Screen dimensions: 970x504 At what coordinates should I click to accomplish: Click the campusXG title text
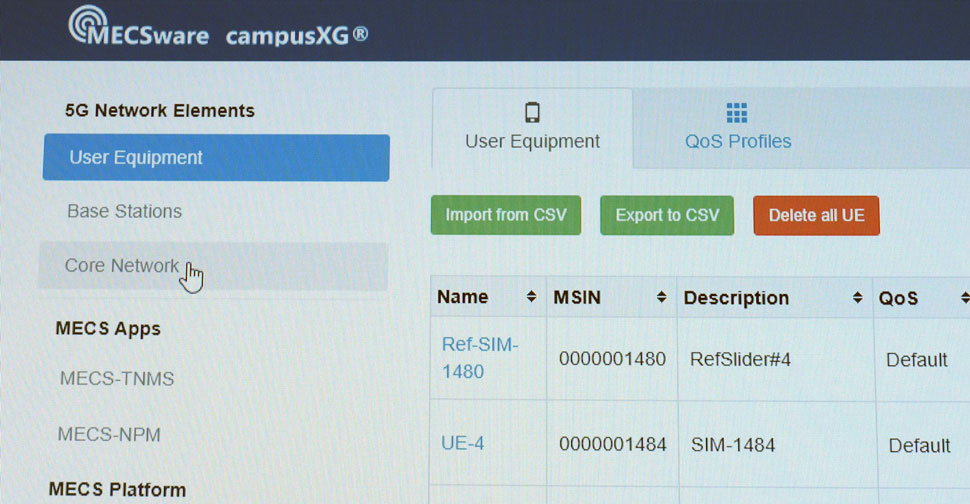click(x=297, y=35)
